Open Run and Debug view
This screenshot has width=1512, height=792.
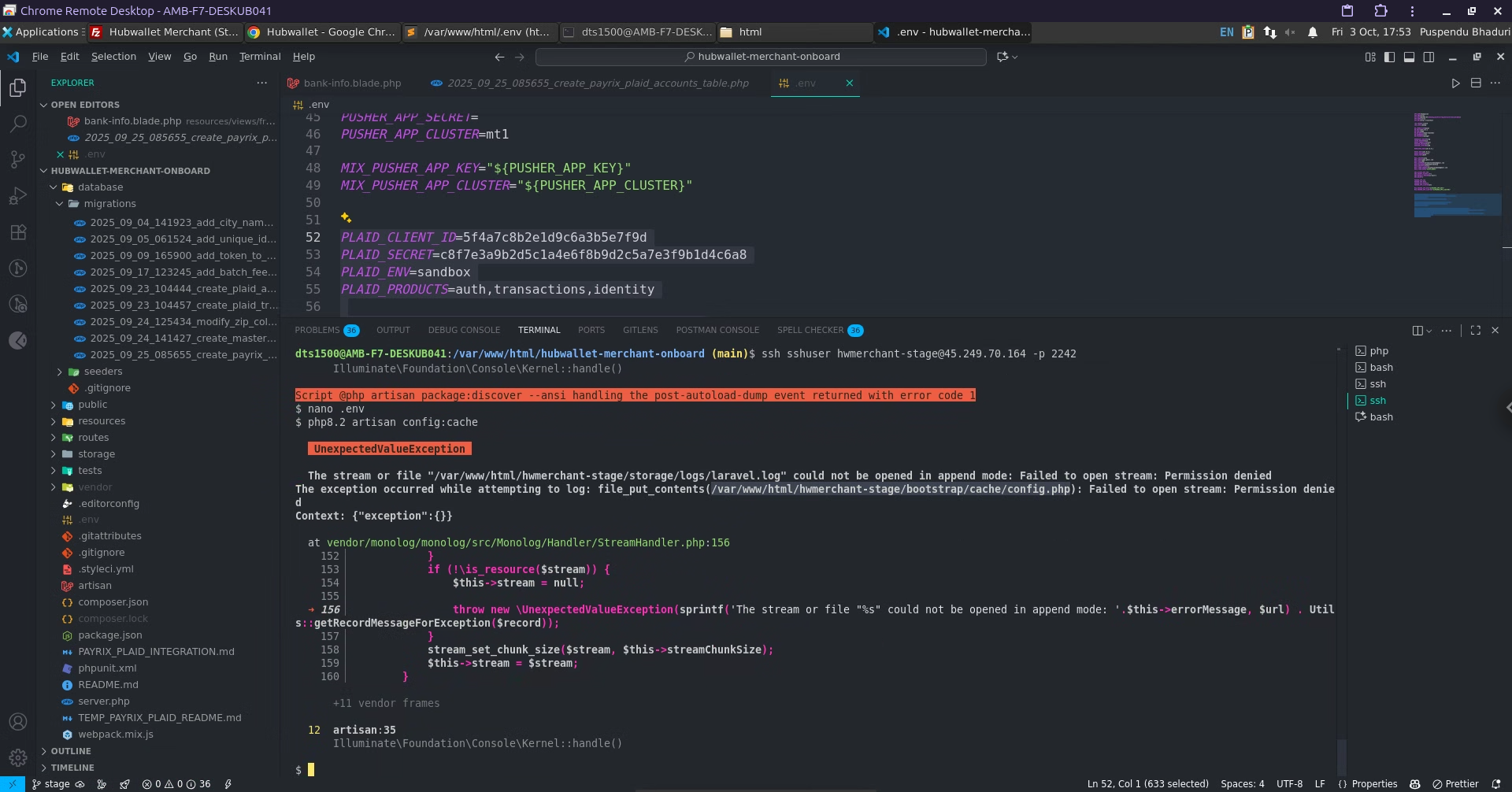[x=17, y=196]
